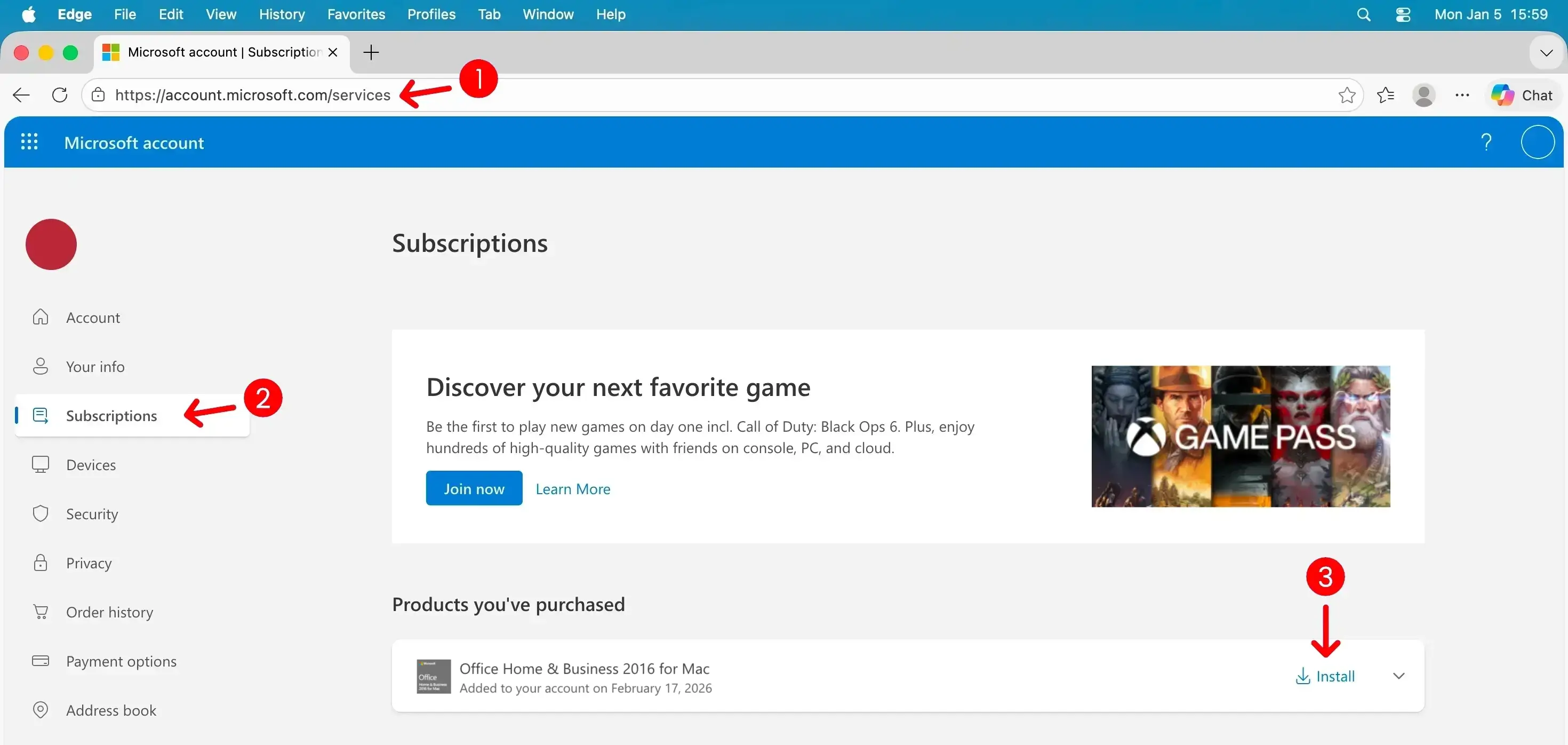Open macOS Control Center in menu bar

[1403, 14]
